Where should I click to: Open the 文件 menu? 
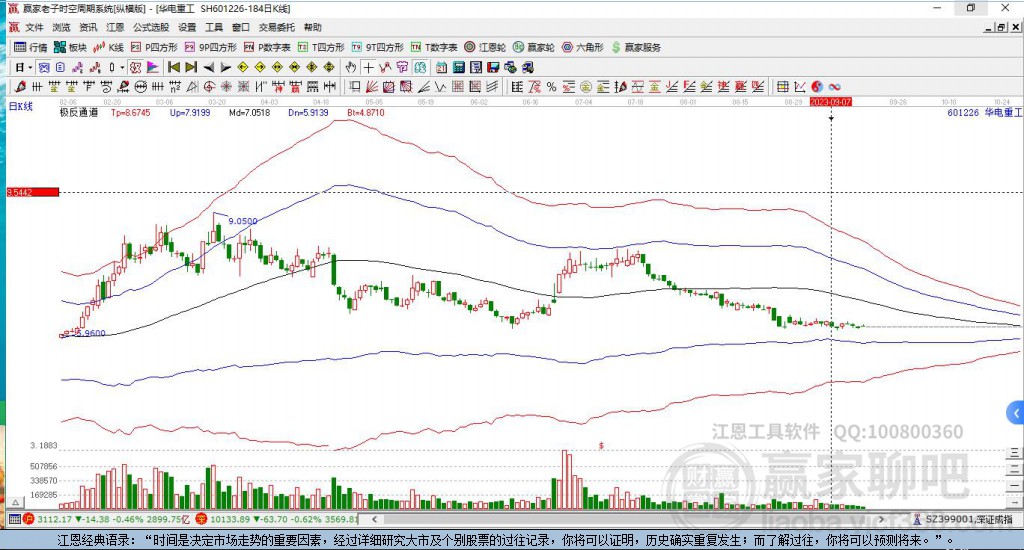click(x=34, y=27)
